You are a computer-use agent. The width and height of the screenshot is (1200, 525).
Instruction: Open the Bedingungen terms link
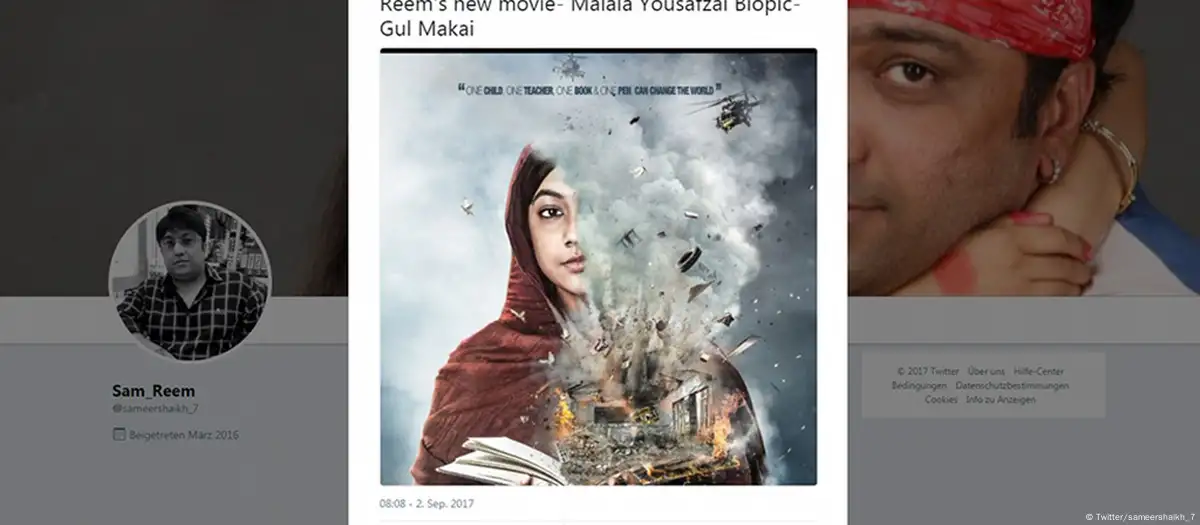tap(919, 385)
